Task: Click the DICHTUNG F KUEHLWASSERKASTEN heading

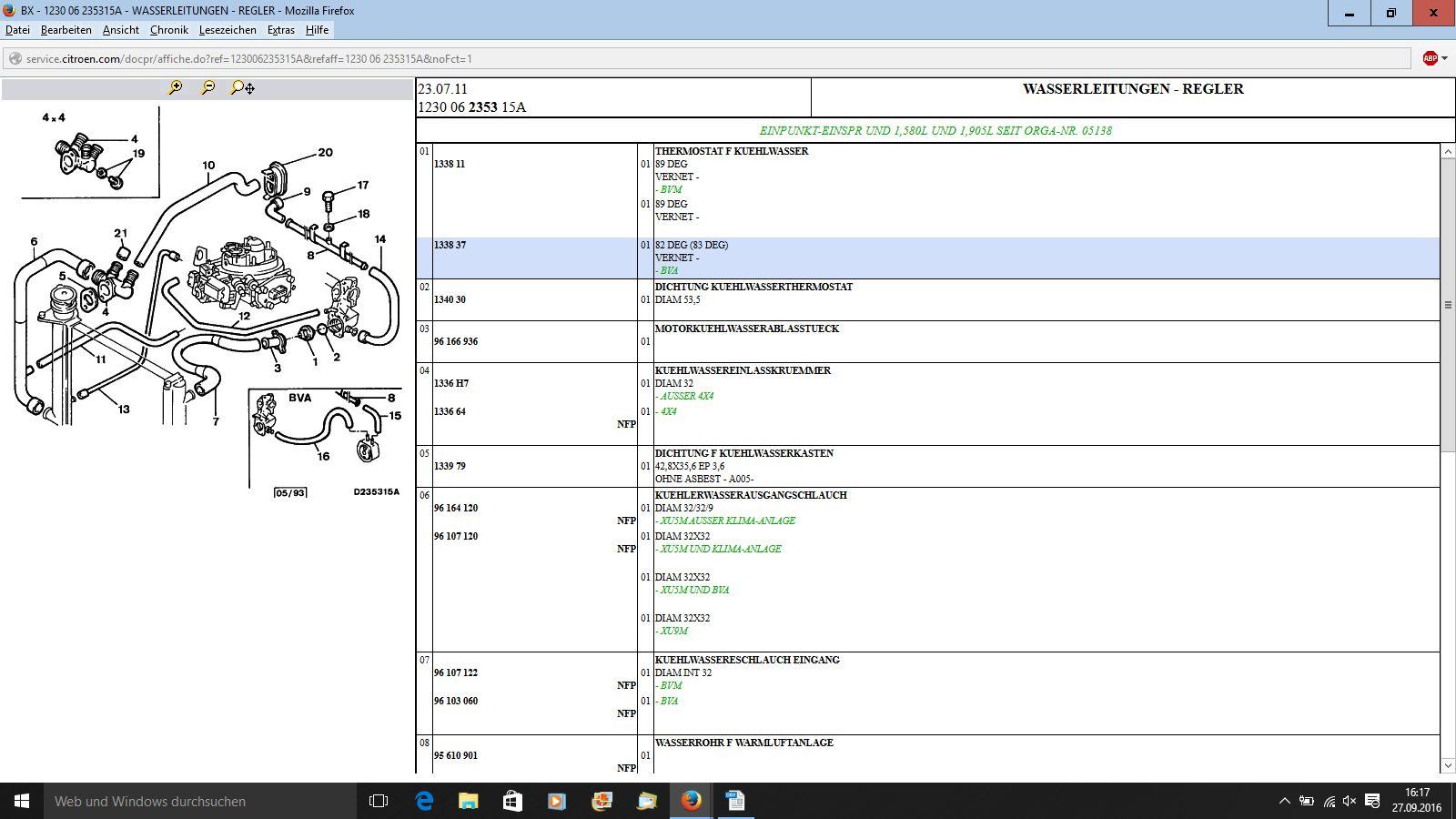Action: (744, 453)
